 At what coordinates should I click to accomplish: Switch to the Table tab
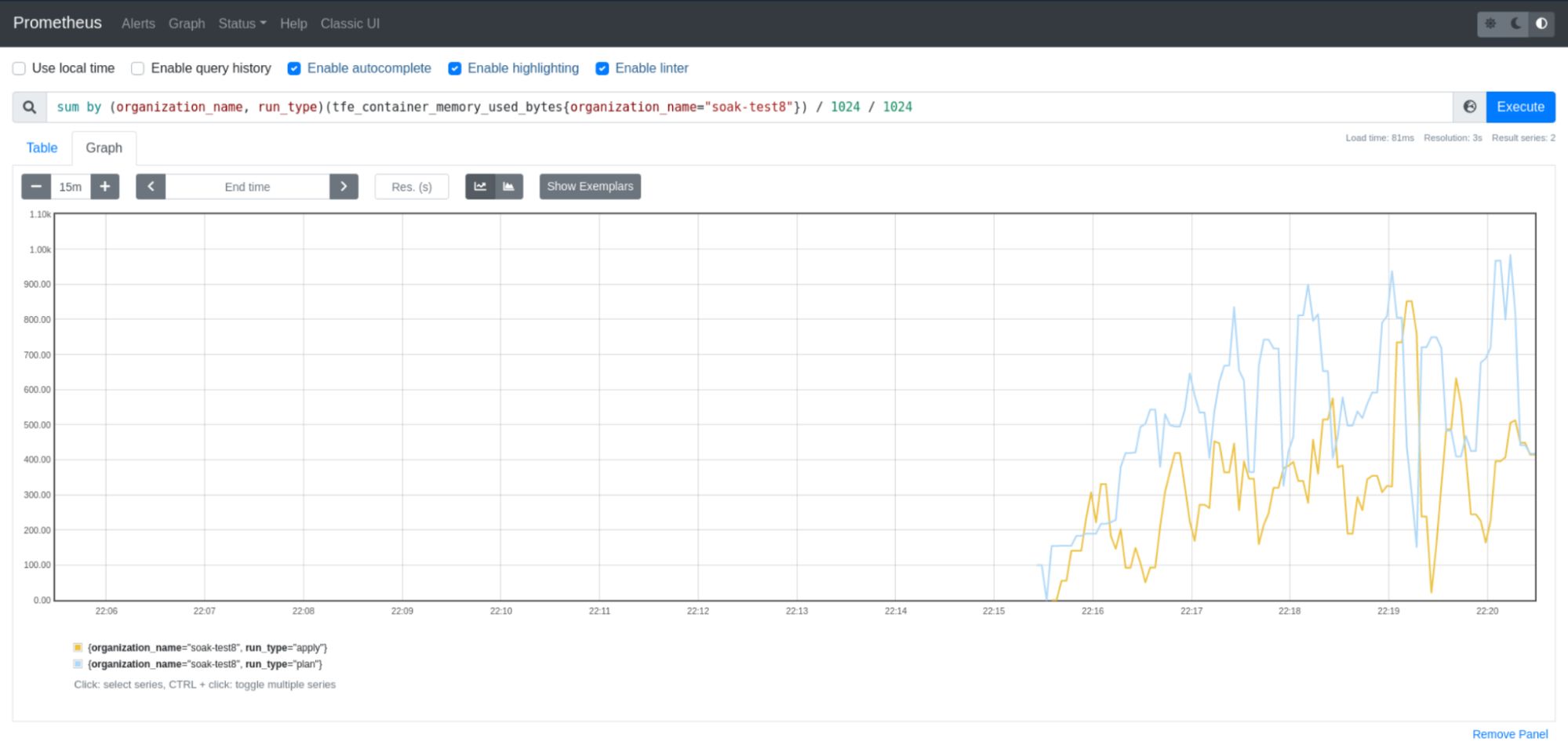pyautogui.click(x=42, y=147)
